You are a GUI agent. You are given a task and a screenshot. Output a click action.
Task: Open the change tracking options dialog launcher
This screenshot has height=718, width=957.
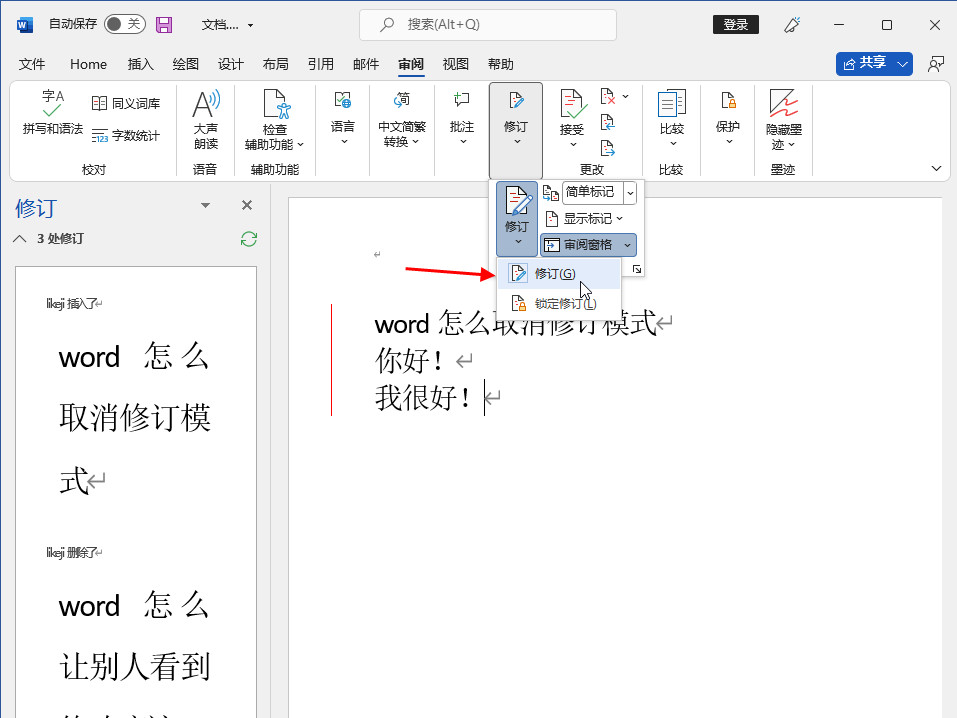pyautogui.click(x=637, y=269)
